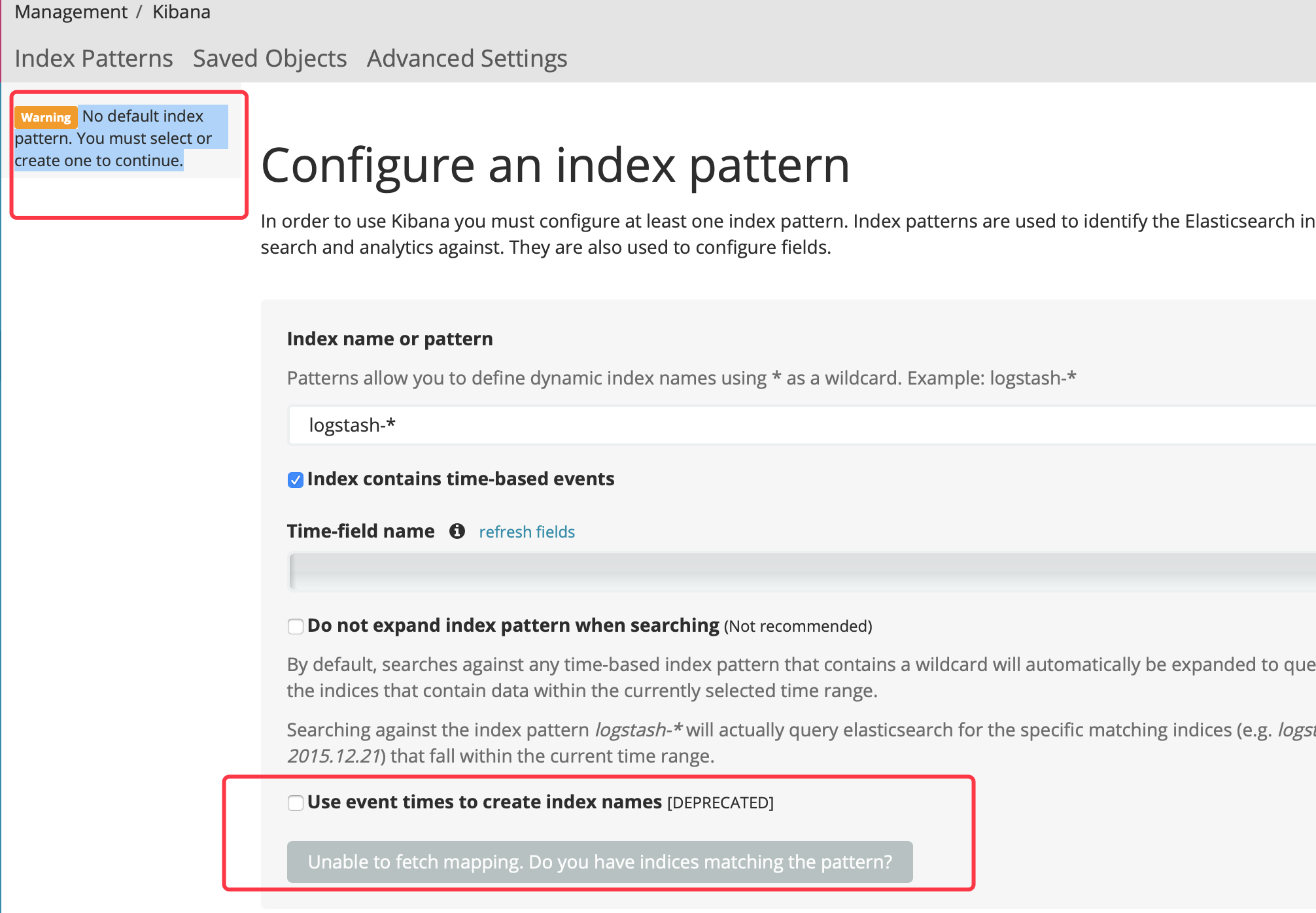This screenshot has width=1316, height=913.
Task: Click the orange Warning badge
Action: [x=46, y=117]
